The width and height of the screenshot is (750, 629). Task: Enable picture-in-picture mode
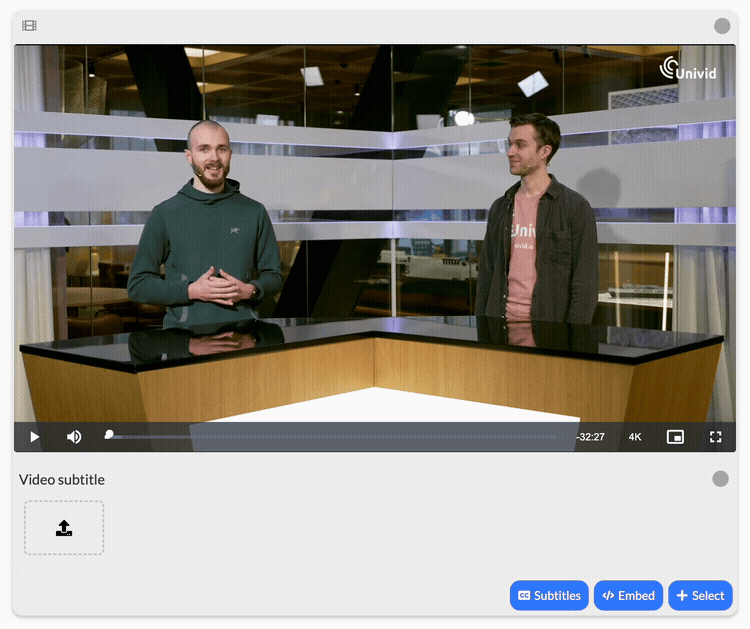675,437
